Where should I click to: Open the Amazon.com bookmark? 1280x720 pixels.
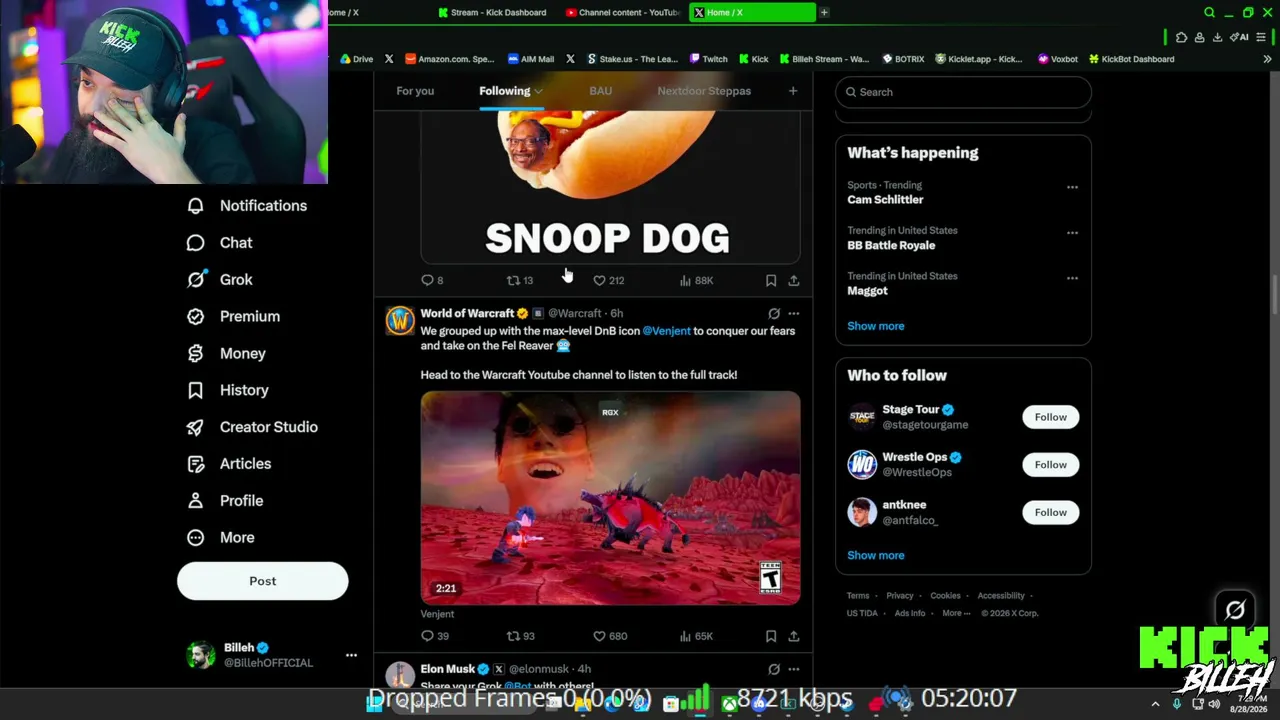[x=450, y=59]
